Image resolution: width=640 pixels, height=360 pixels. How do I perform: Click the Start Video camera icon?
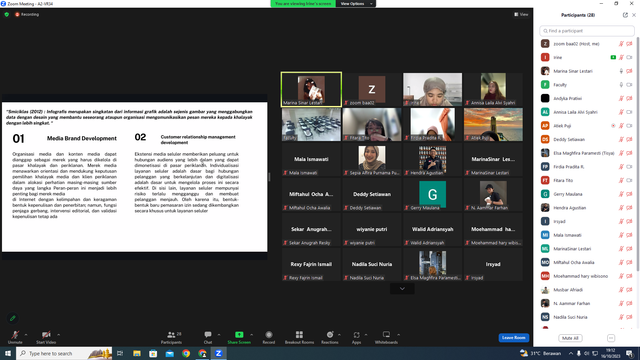click(46, 335)
